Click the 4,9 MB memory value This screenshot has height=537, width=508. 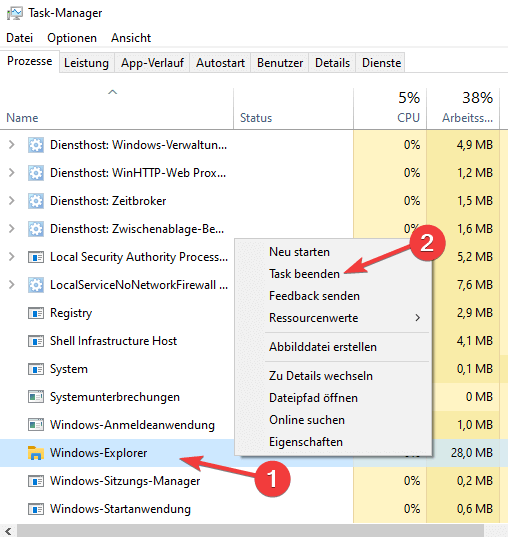pos(474,145)
